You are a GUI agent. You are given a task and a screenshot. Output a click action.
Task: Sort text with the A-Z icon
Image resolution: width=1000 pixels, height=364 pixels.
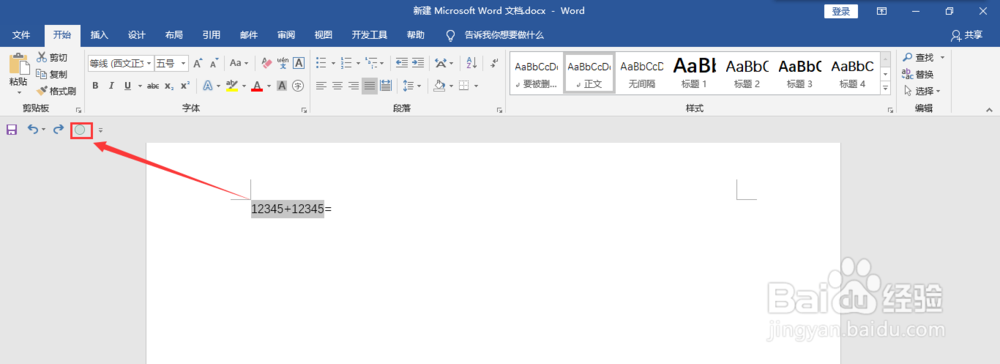(472, 63)
